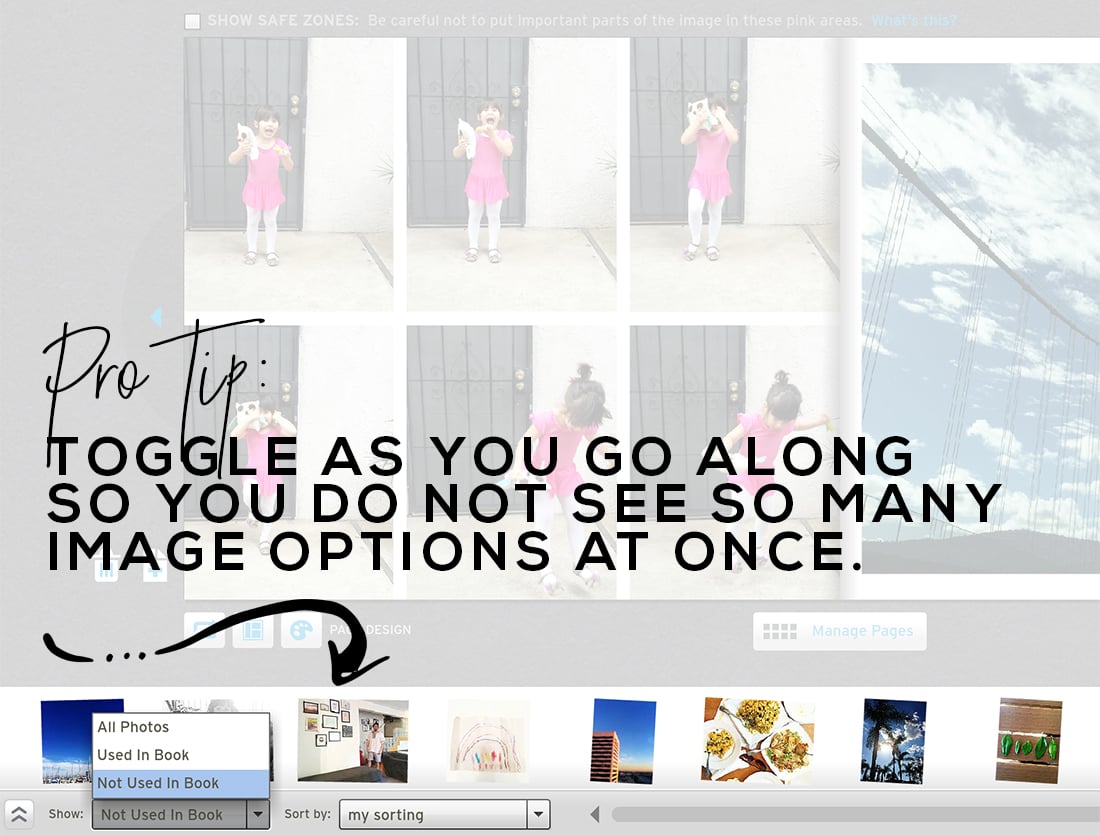Open the "What's this?" safe zones link
The width and height of the screenshot is (1100, 836).
click(914, 20)
